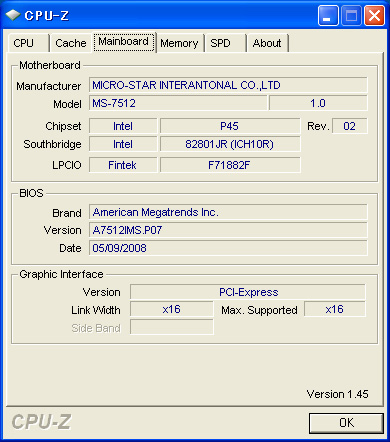Select the Mainboard tab
The height and width of the screenshot is (442, 390).
point(124,42)
